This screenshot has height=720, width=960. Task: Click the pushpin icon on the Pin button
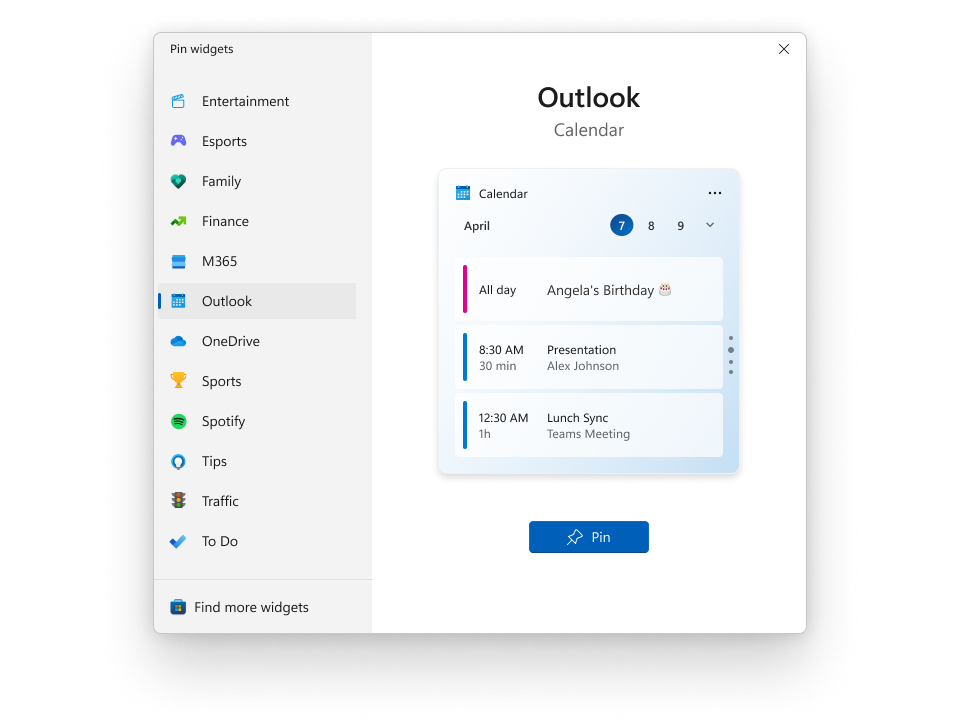(575, 538)
